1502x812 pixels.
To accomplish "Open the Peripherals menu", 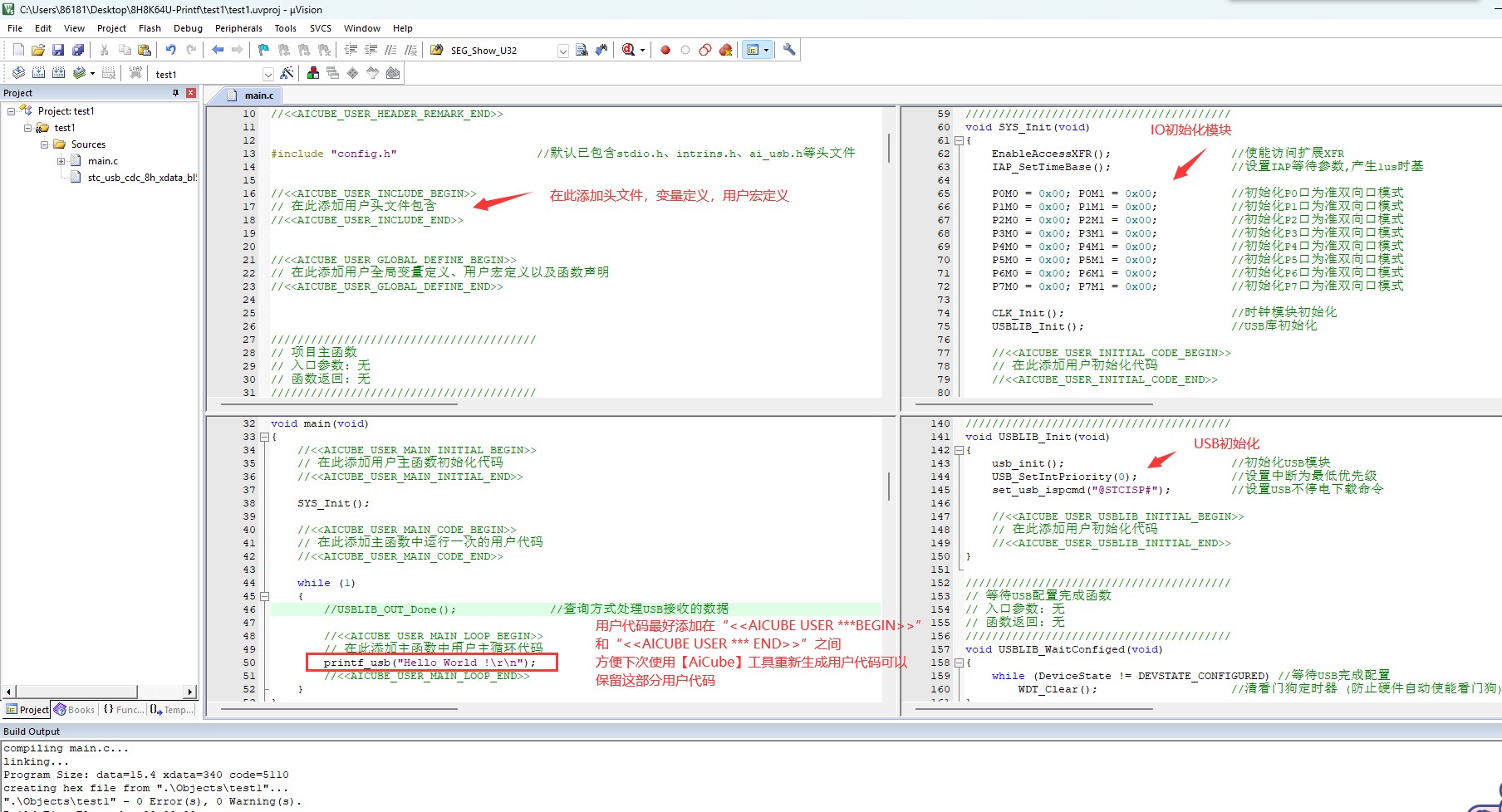I will point(238,28).
